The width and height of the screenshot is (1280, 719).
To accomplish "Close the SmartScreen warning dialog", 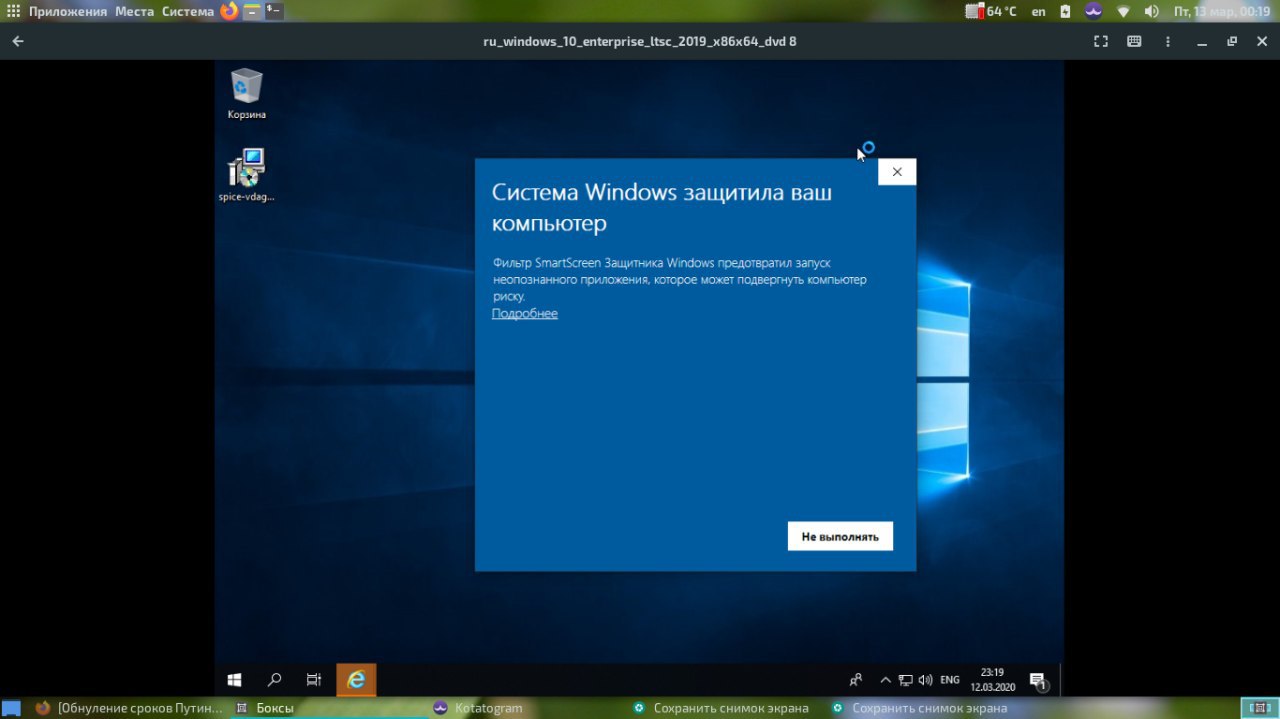I will click(897, 172).
